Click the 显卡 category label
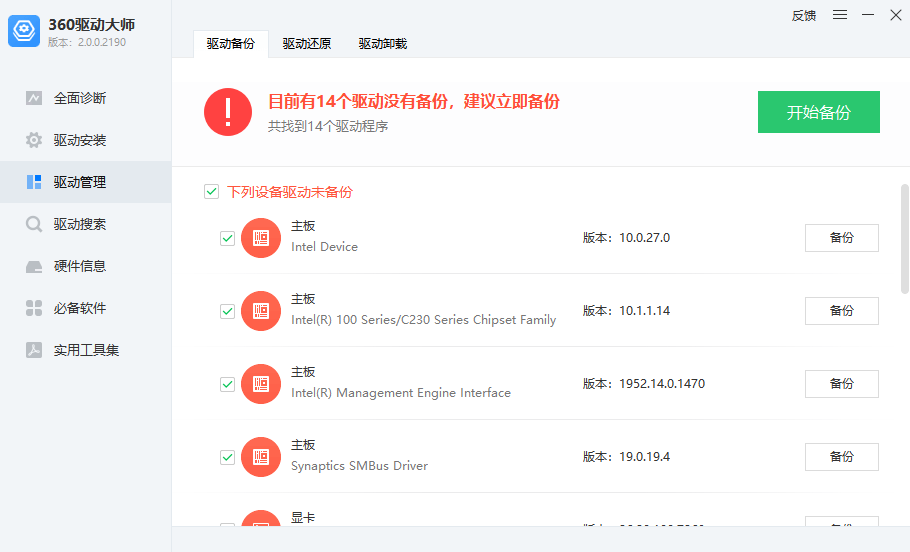The height and width of the screenshot is (552, 910). (303, 518)
